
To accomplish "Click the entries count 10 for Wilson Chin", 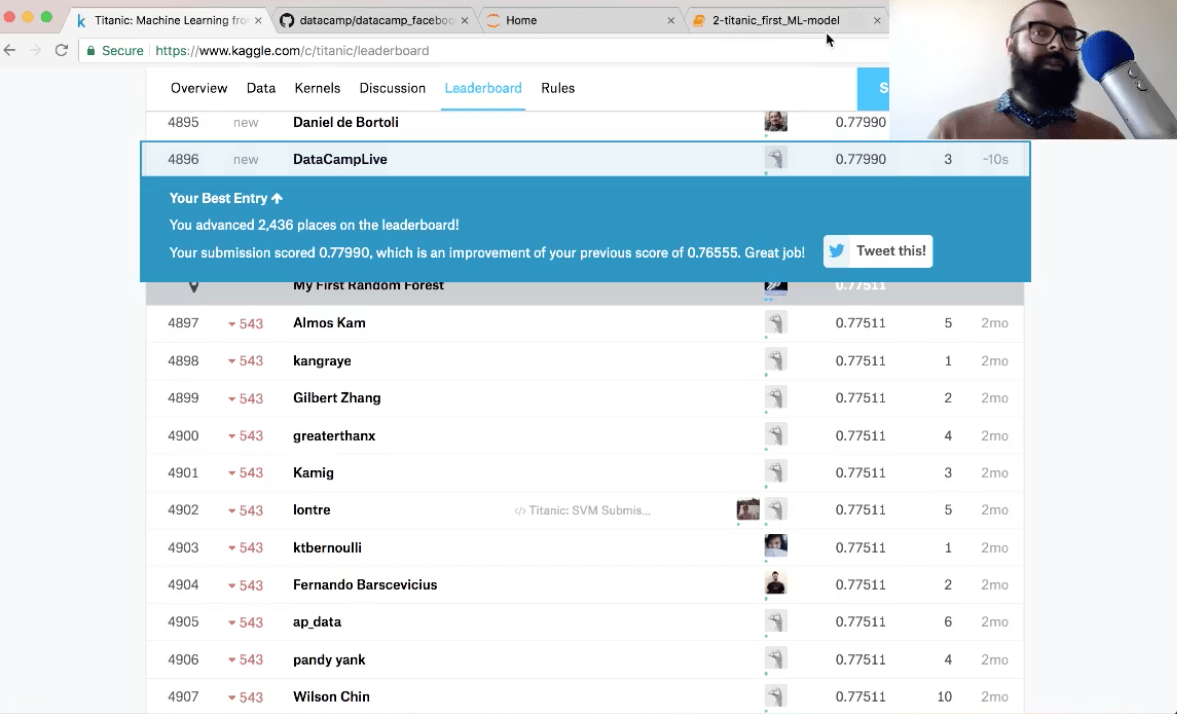I will tap(944, 697).
